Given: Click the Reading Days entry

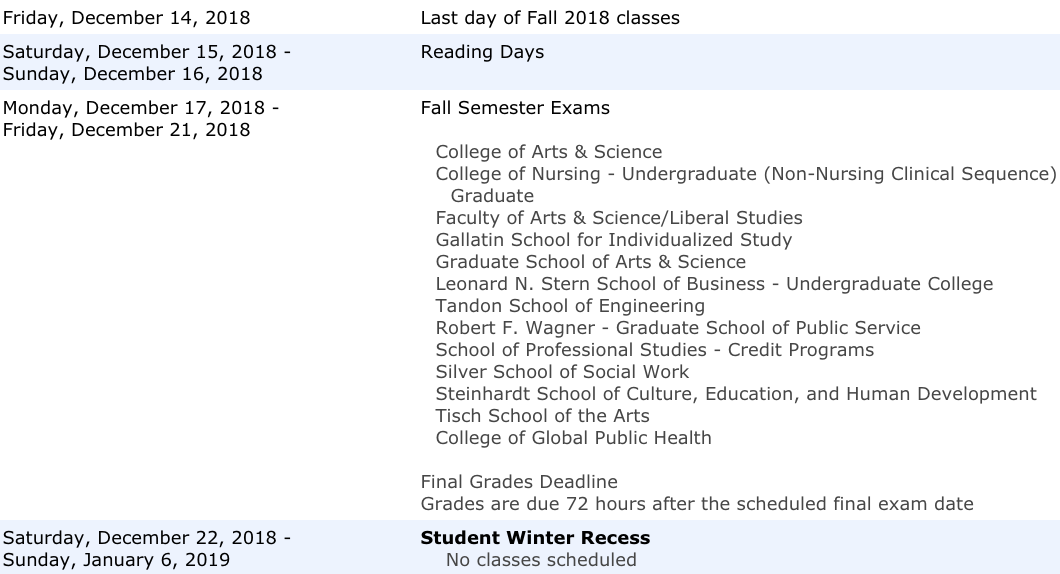Looking at the screenshot, I should coord(482,52).
